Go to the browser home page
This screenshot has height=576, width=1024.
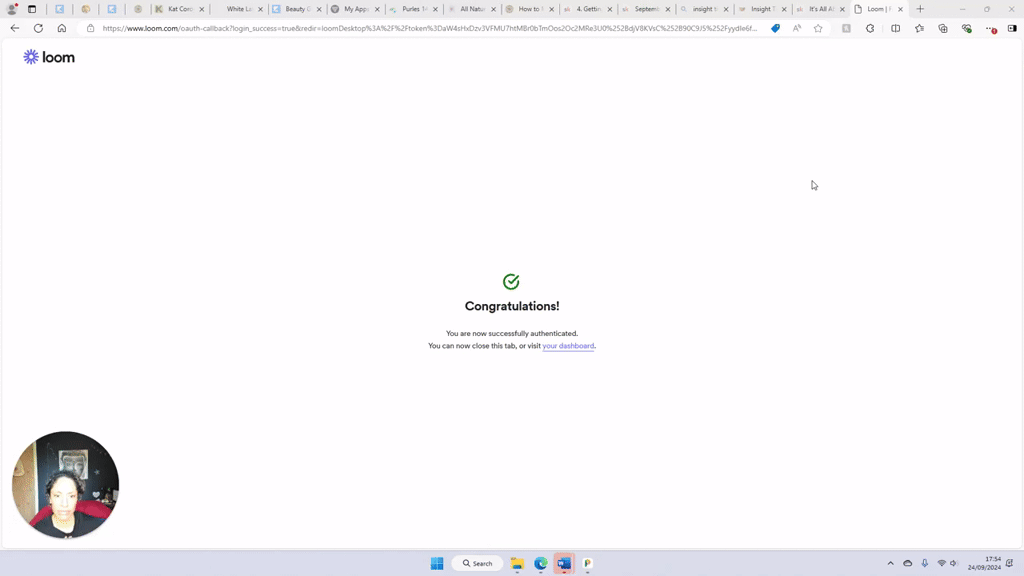coord(62,28)
